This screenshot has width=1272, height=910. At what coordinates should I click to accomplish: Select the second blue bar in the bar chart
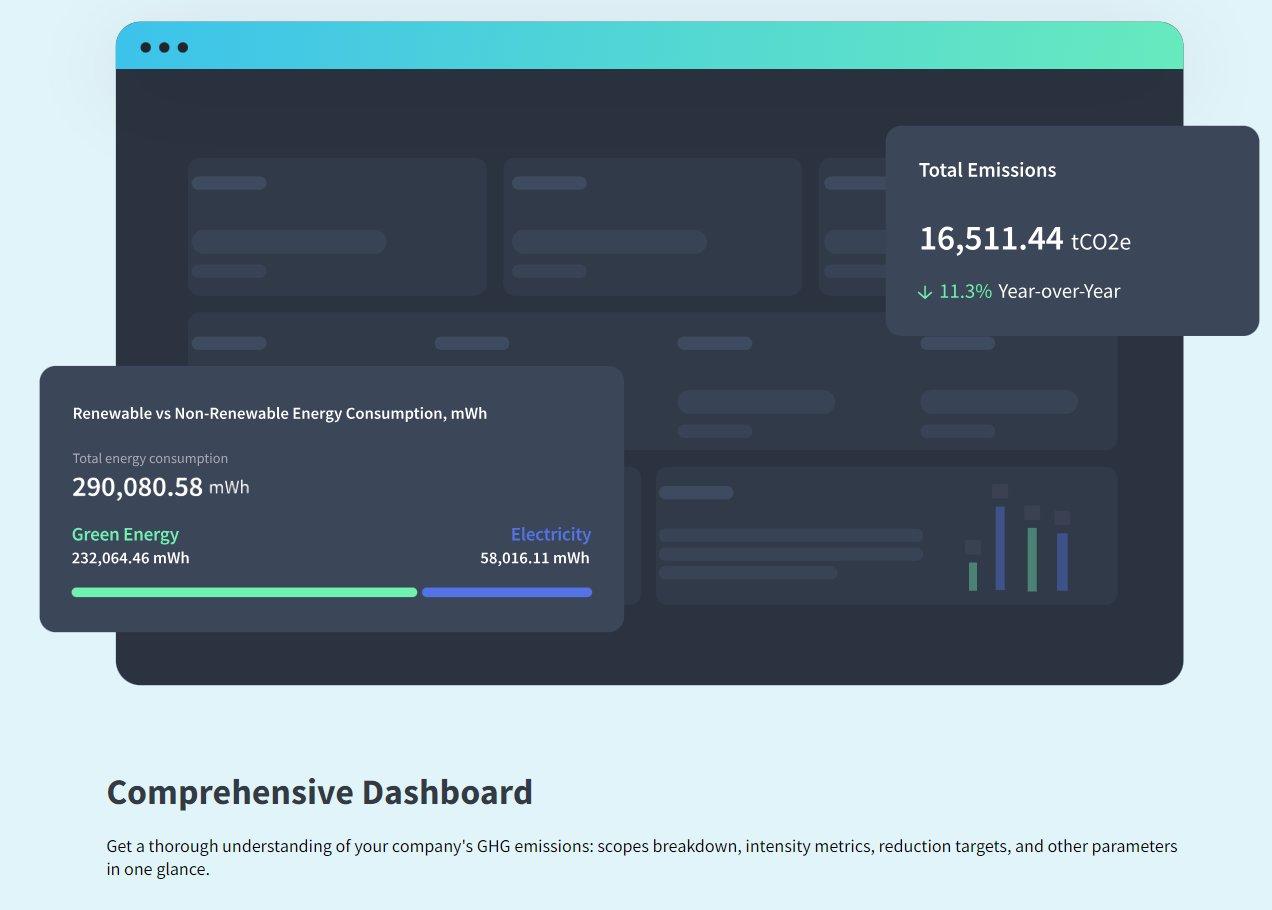1062,562
